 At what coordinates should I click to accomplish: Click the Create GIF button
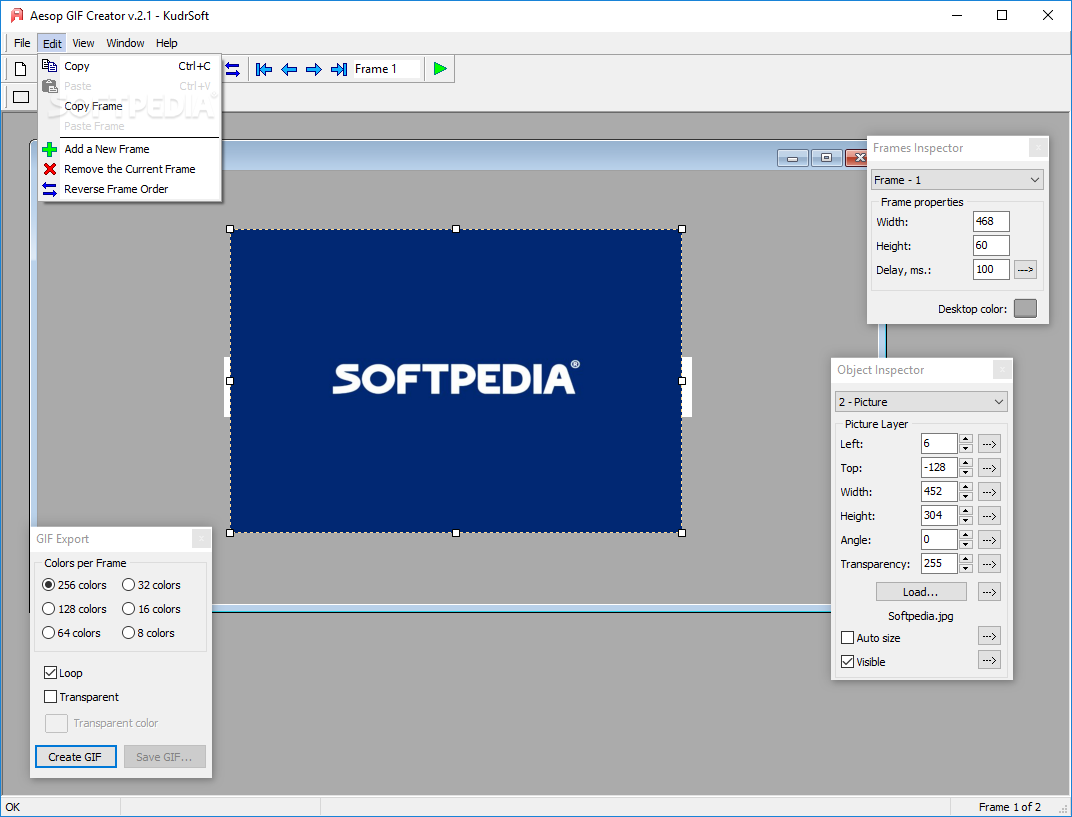75,757
